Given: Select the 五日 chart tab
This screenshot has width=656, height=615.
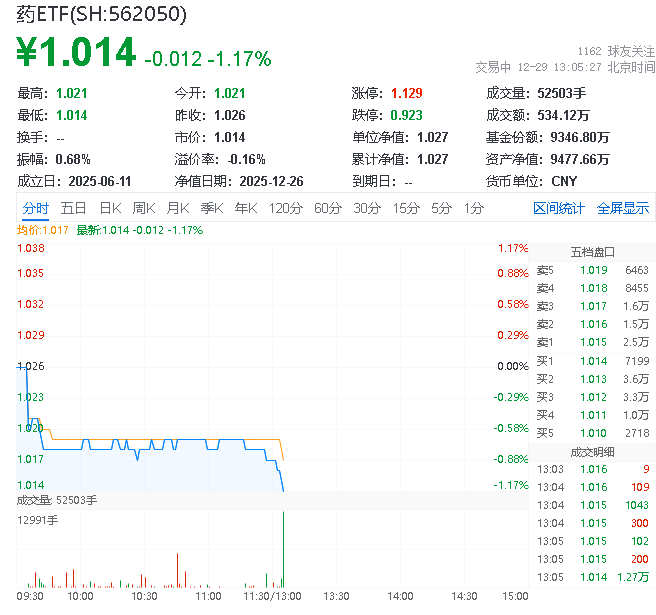Looking at the screenshot, I should tap(73, 208).
